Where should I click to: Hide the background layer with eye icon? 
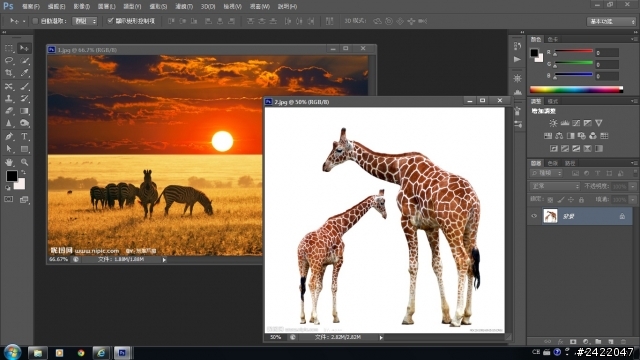[x=534, y=216]
